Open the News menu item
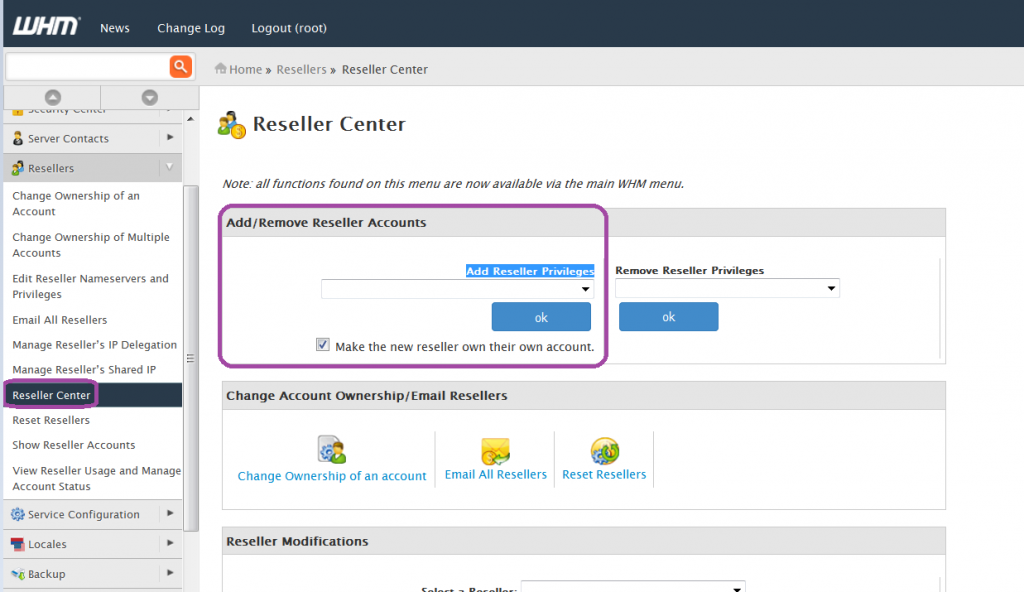The image size is (1024, 592). point(114,28)
